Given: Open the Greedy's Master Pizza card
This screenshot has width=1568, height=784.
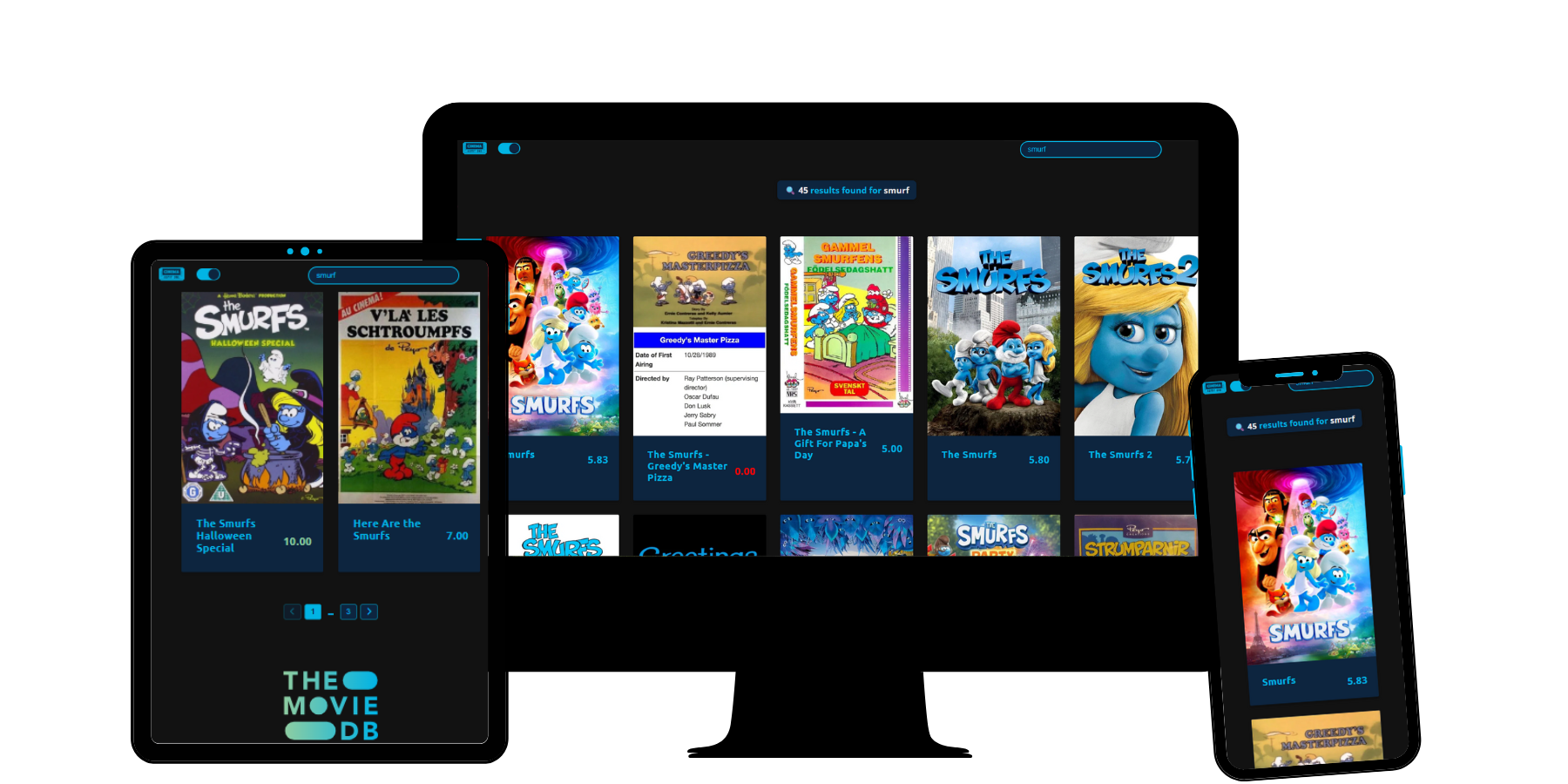Looking at the screenshot, I should click(x=699, y=366).
